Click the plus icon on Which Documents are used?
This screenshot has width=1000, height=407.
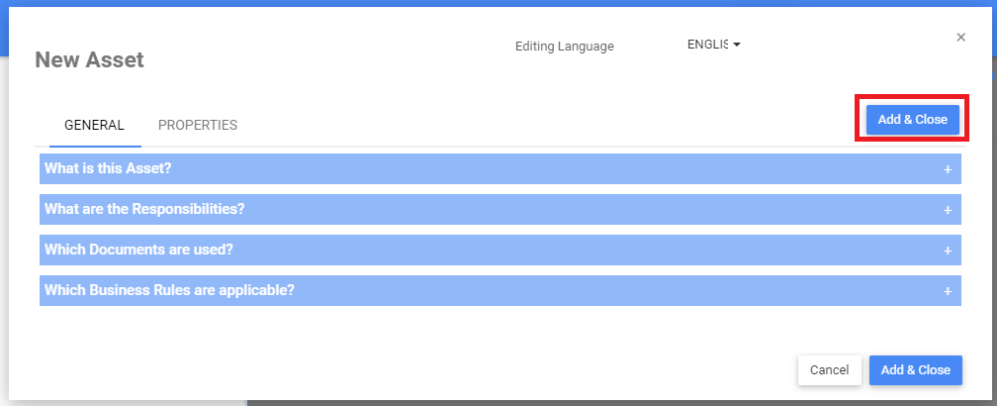947,250
